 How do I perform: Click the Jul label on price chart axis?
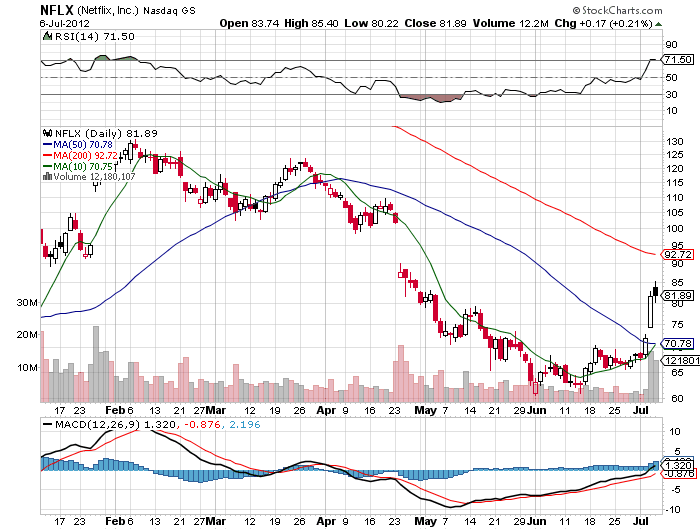pos(641,410)
